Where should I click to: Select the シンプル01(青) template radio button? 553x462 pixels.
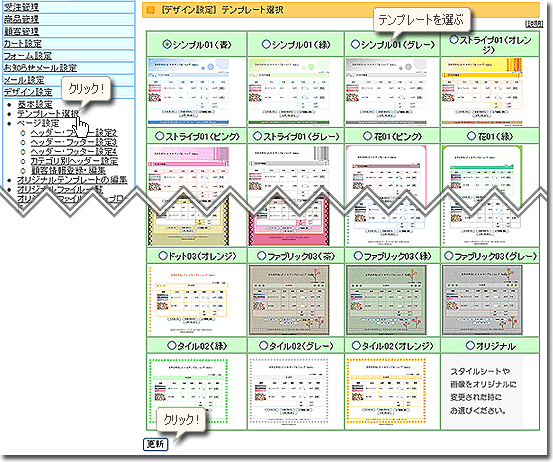pos(167,44)
